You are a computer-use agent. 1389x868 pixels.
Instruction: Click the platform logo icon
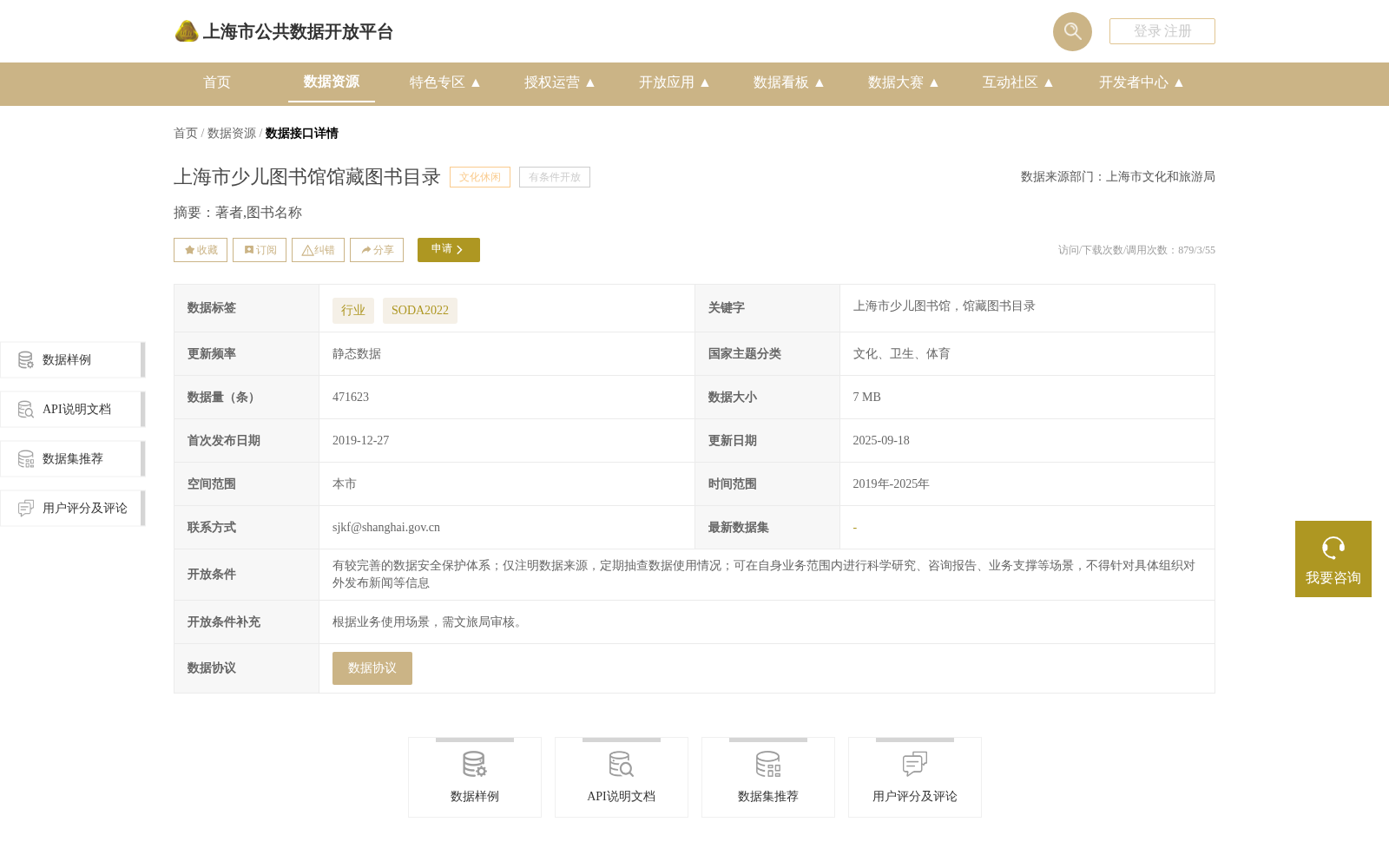point(187,31)
